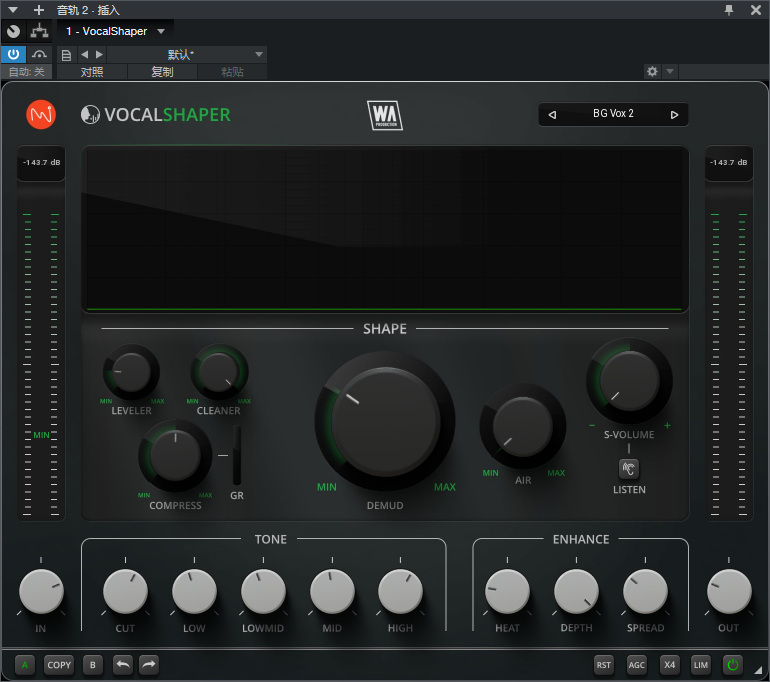
Task: Click the LOW tone knob
Action: pos(194,591)
